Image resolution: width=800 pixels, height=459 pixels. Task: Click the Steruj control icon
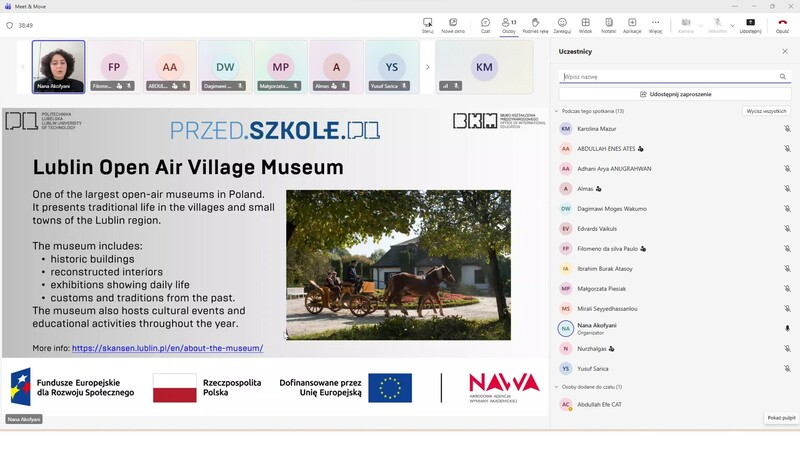click(x=428, y=24)
